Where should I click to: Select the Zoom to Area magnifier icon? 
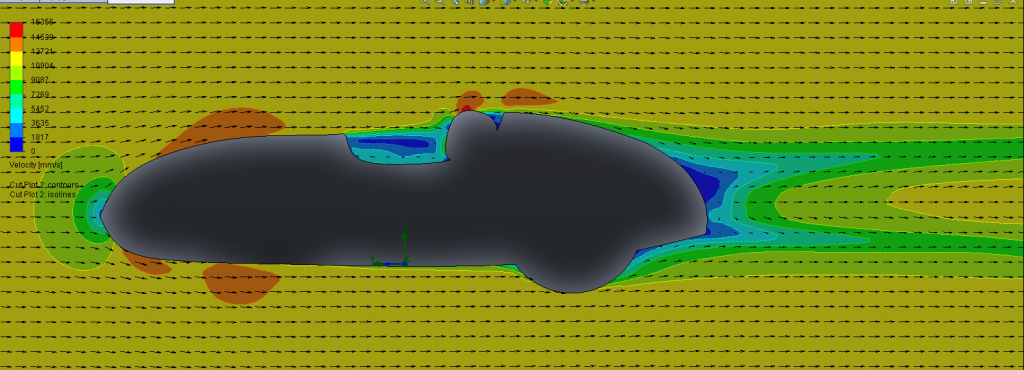pos(440,2)
